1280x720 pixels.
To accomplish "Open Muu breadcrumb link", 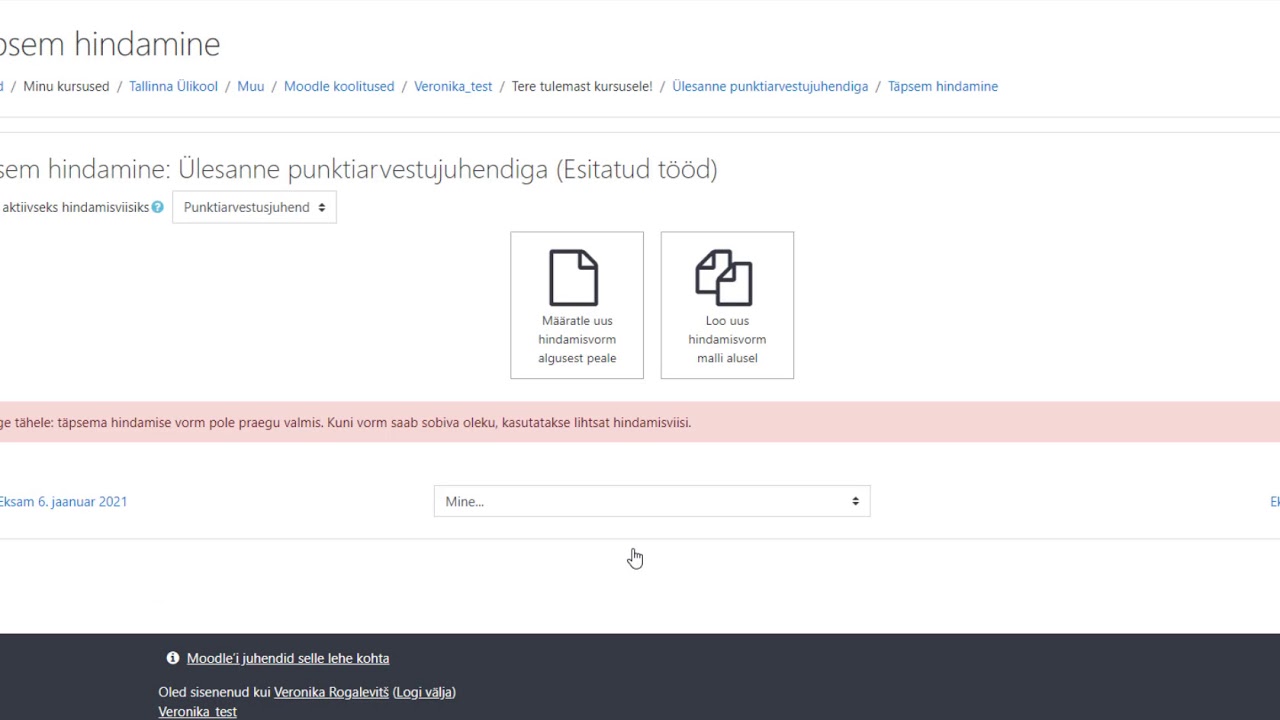I will click(251, 86).
